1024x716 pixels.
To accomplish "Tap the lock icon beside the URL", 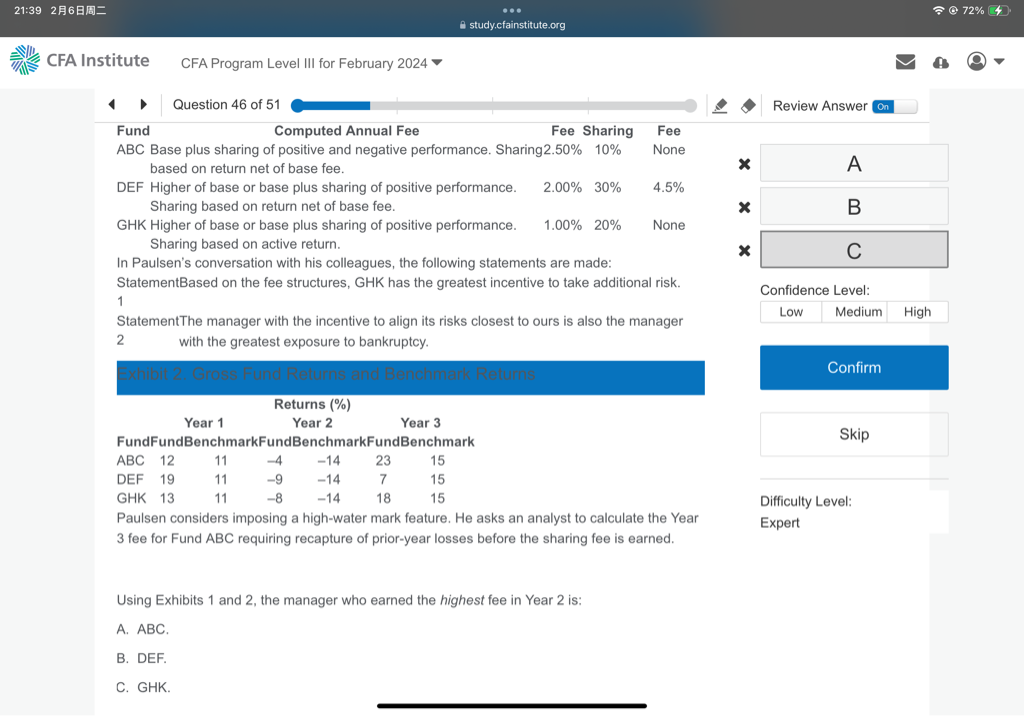I will 462,25.
